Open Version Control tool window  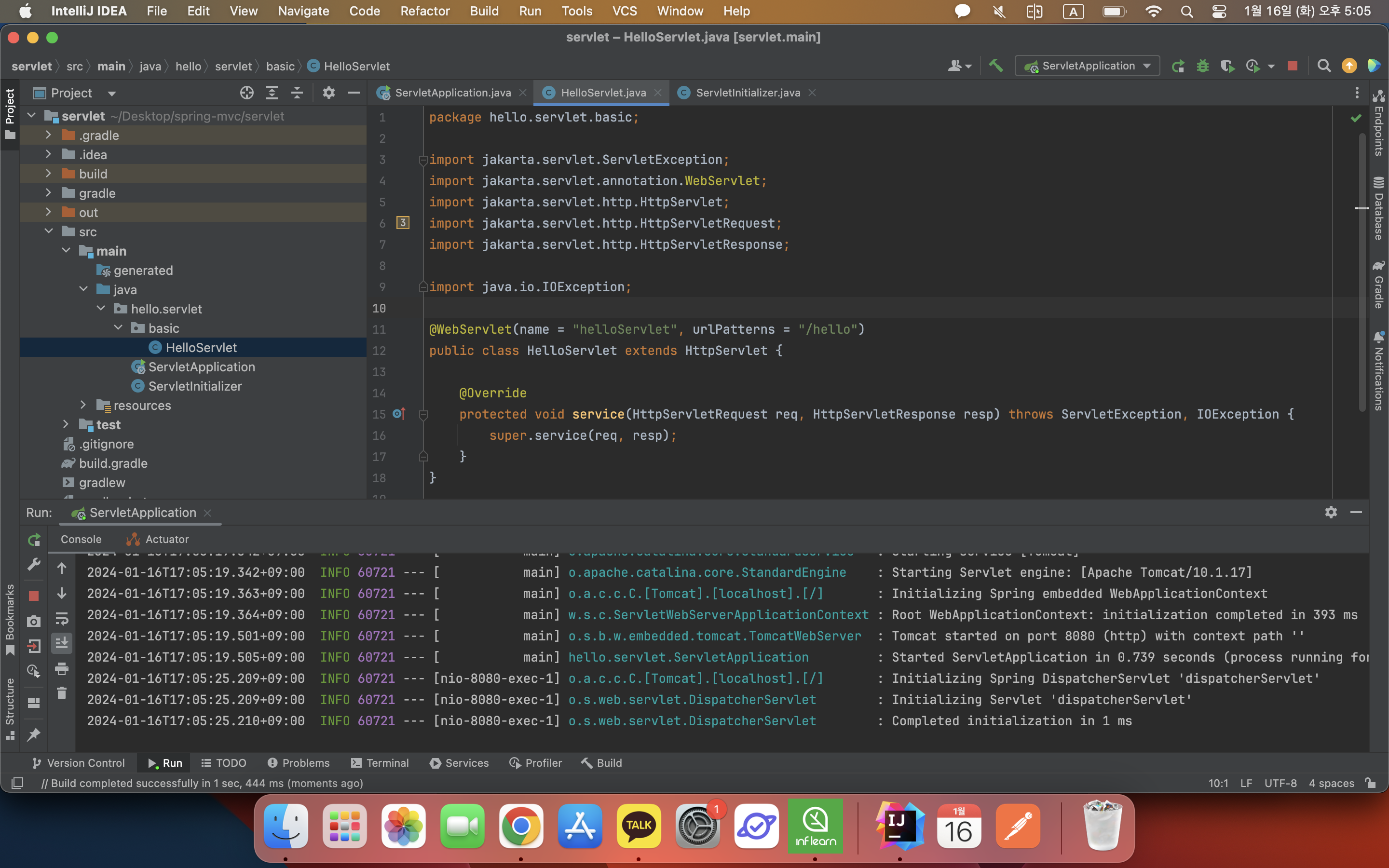[x=79, y=763]
